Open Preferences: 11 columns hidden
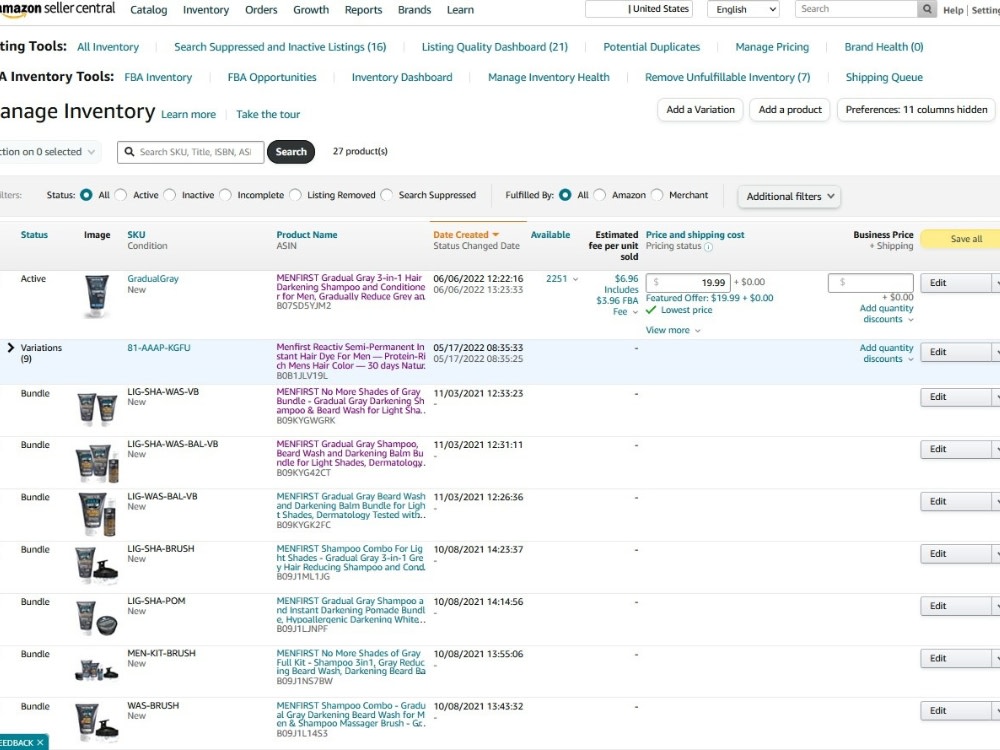The height and width of the screenshot is (750, 1000). point(916,110)
